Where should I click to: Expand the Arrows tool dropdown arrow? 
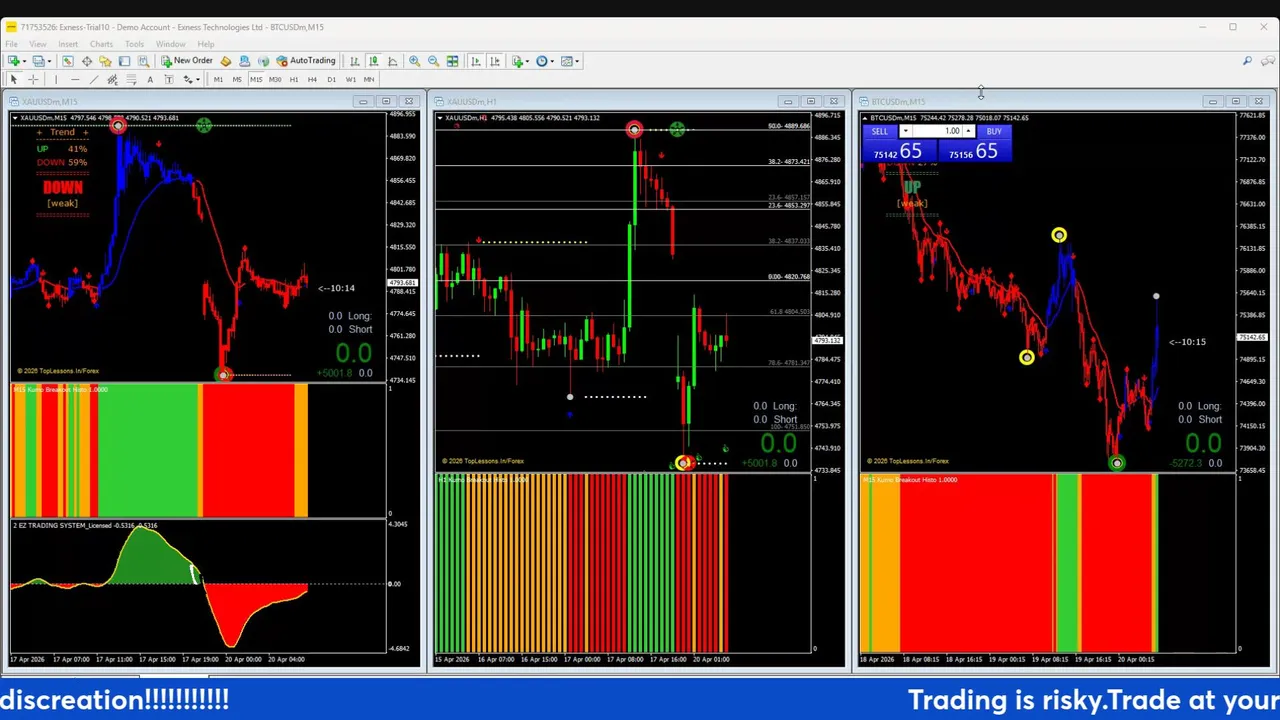click(198, 80)
